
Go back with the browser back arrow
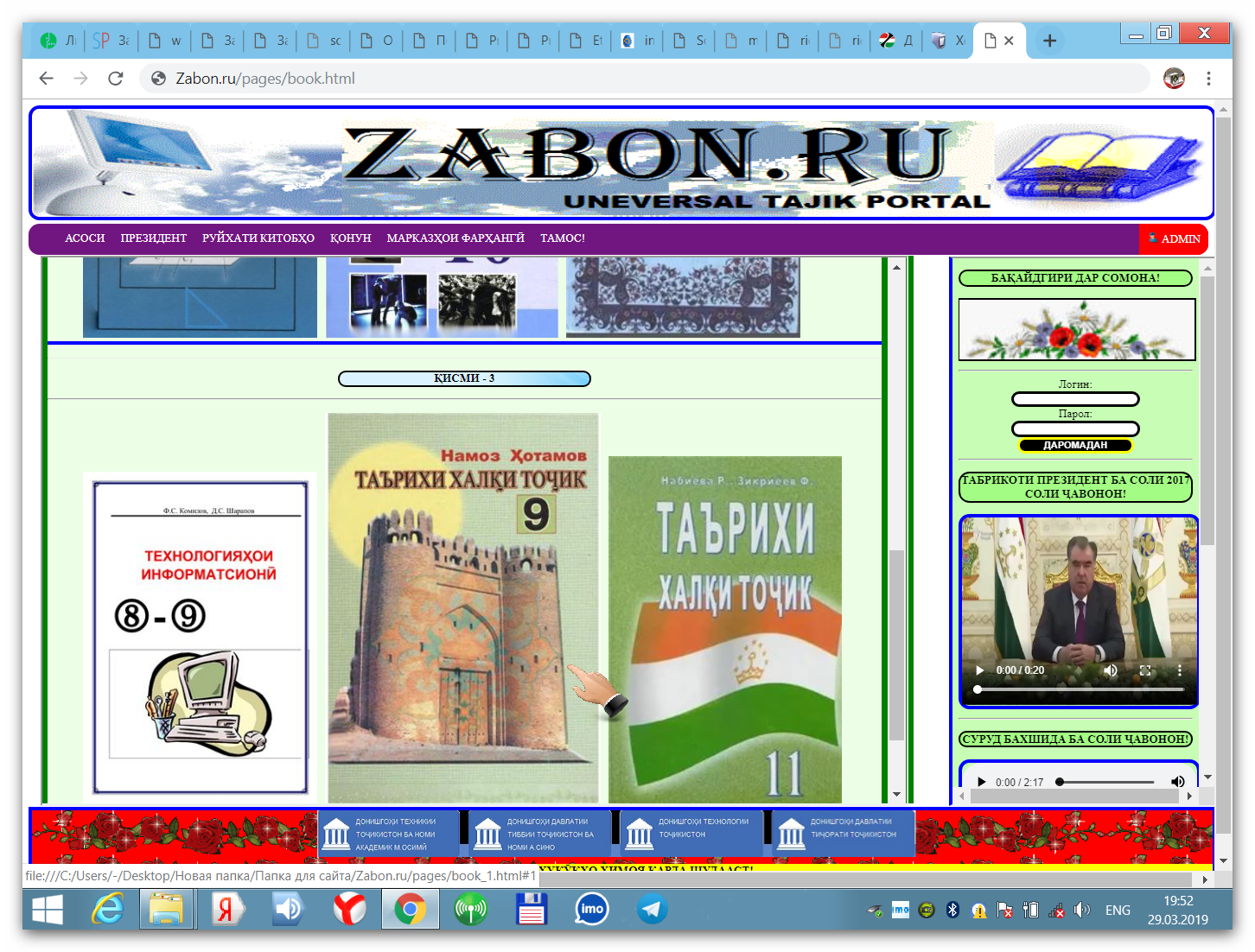coord(47,79)
